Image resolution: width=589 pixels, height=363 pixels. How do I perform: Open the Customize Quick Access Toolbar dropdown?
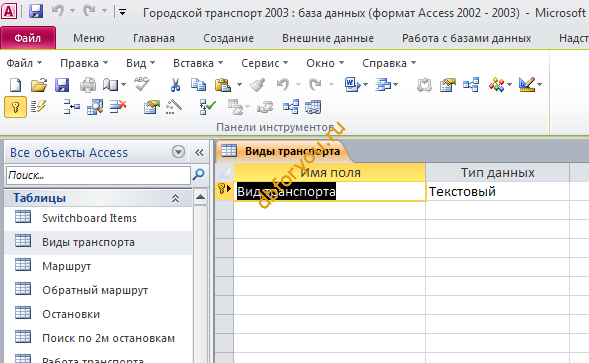click(122, 12)
